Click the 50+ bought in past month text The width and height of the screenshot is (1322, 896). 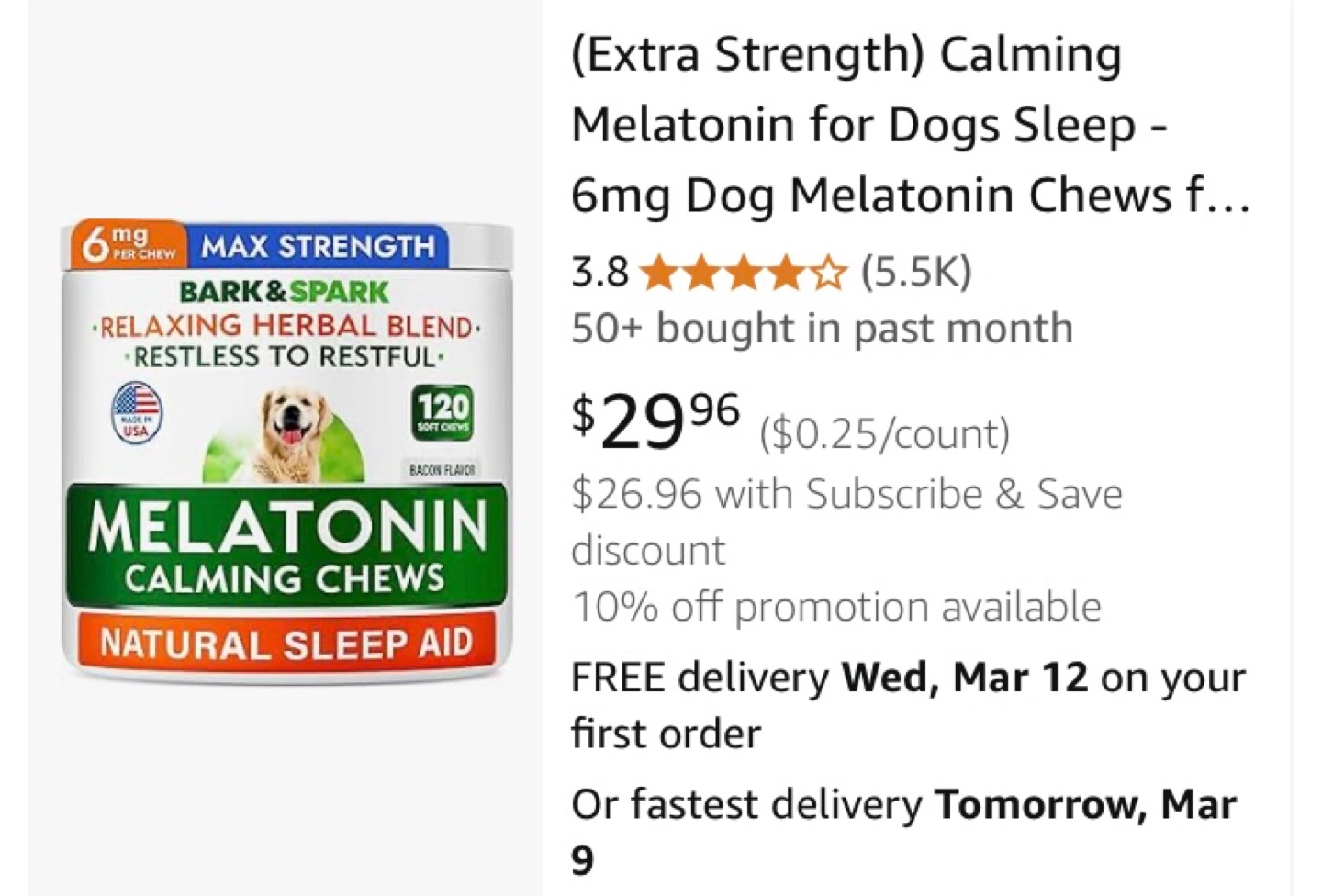[x=822, y=328]
